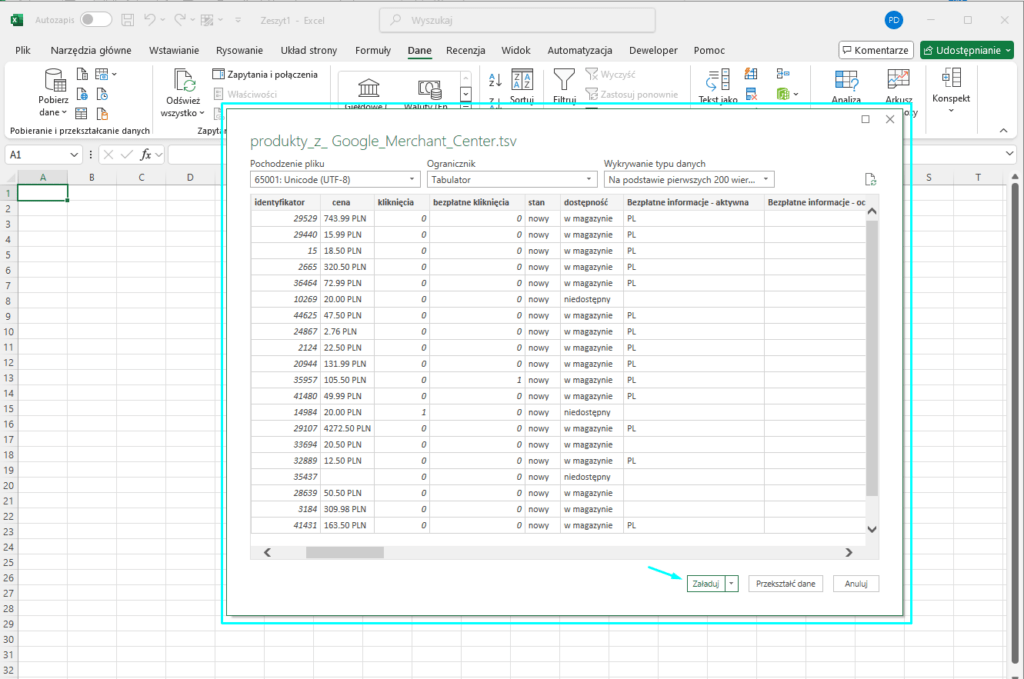Open the Analiza warunkowa menu

click(846, 86)
